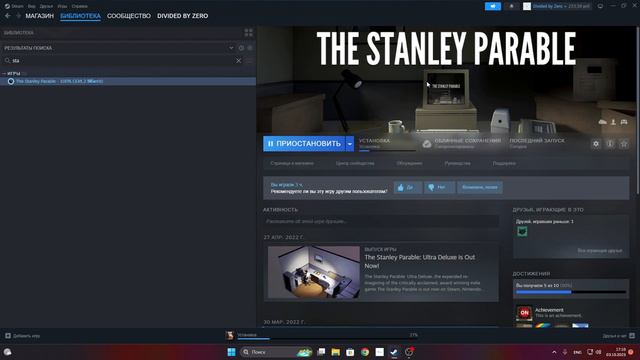Click the controller support icon on banner

pyautogui.click(x=624, y=122)
